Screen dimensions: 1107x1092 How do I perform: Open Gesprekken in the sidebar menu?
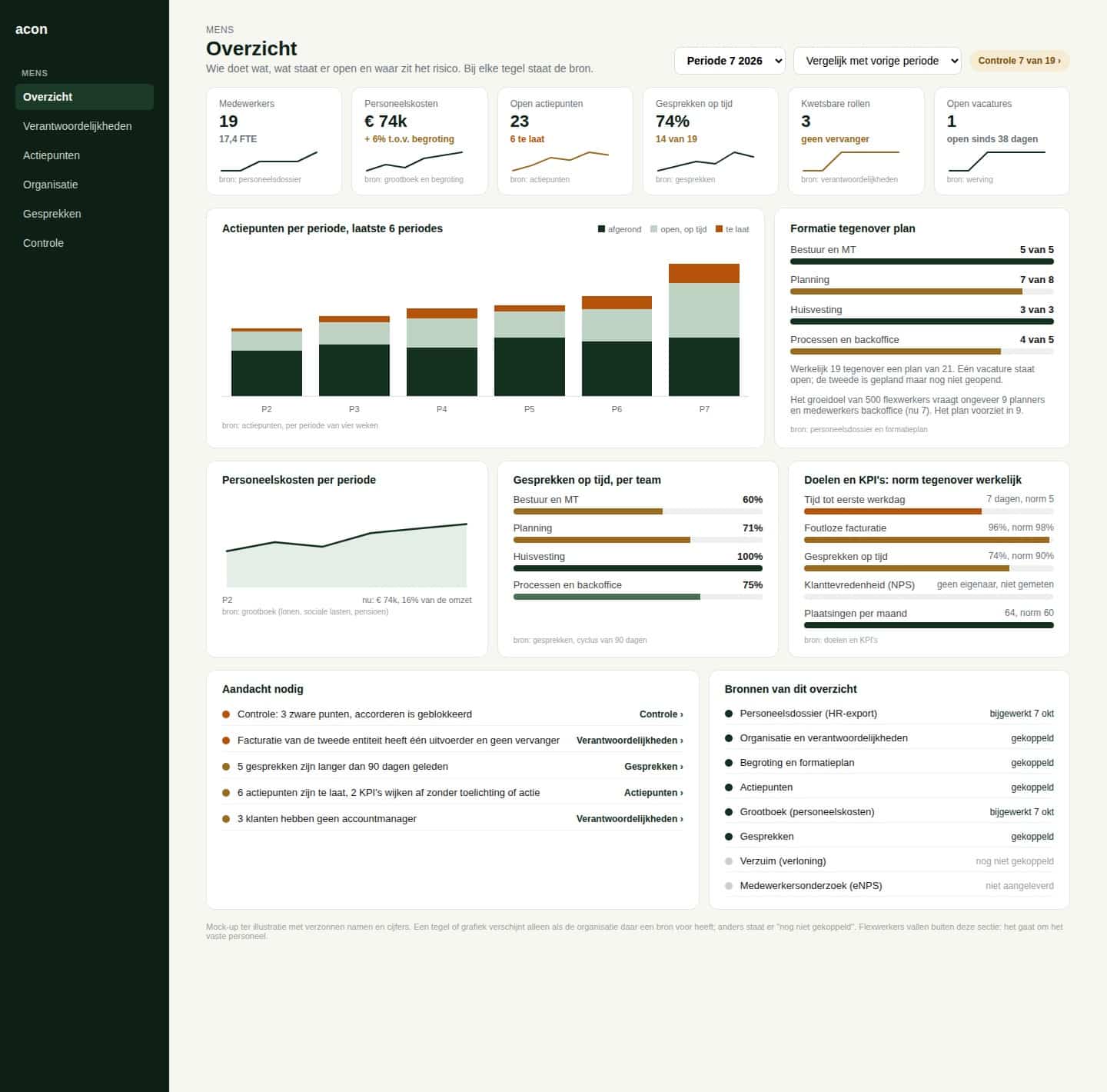pyautogui.click(x=85, y=214)
